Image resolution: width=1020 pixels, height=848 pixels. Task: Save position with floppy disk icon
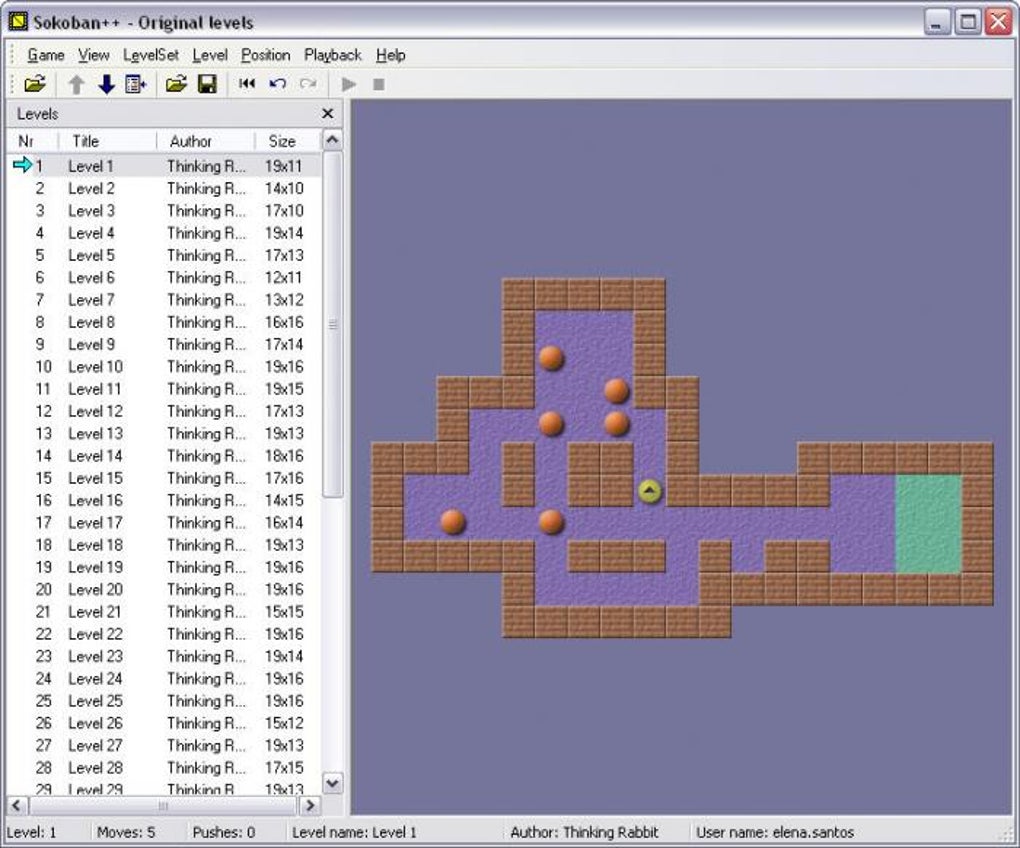click(207, 84)
